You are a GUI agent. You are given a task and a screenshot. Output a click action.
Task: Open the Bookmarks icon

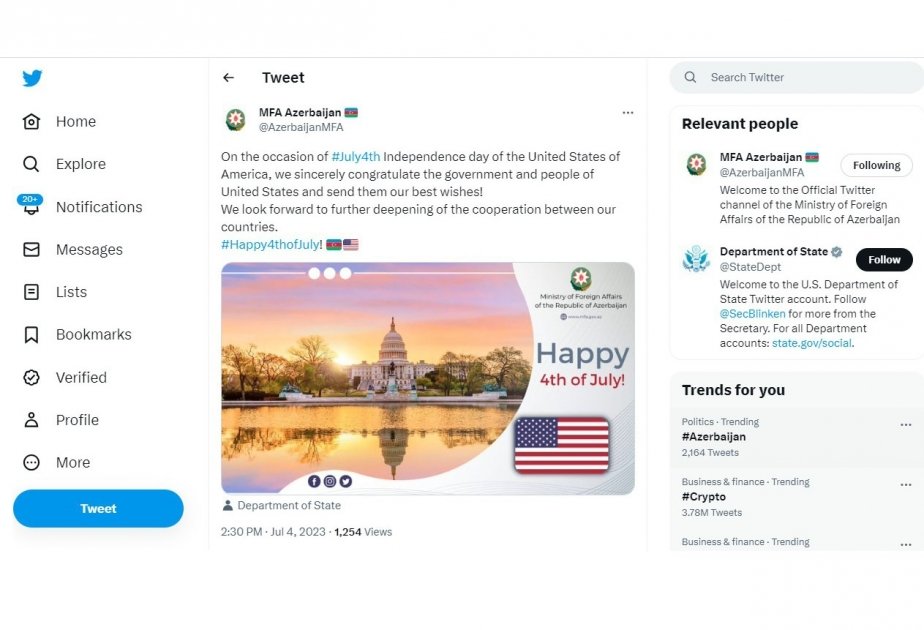pyautogui.click(x=31, y=335)
